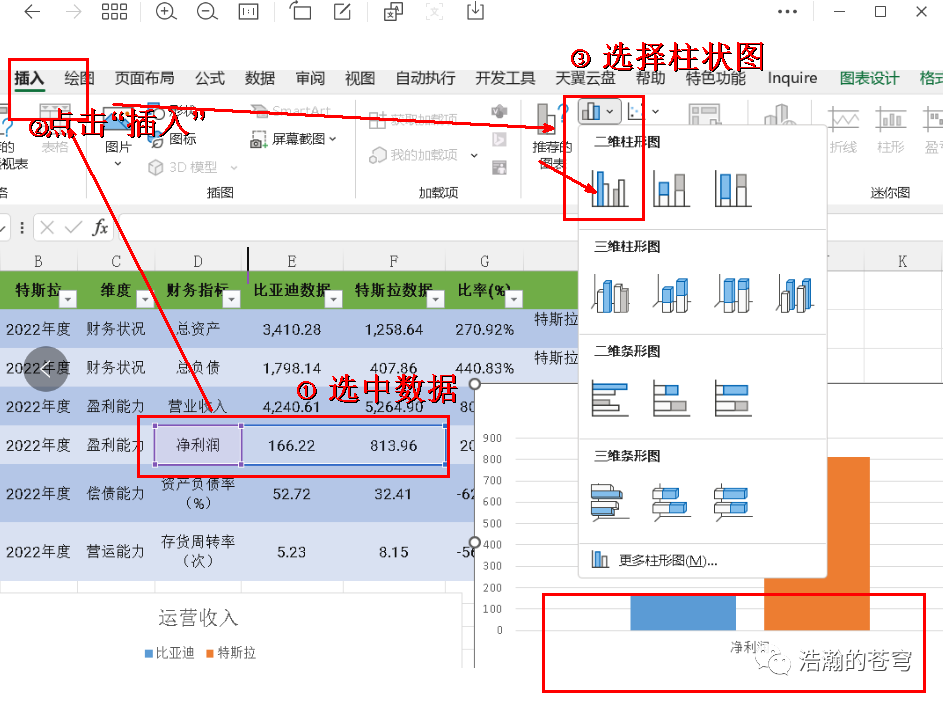943x702 pixels.
Task: Select the 2D clustered column chart icon
Action: 609,188
